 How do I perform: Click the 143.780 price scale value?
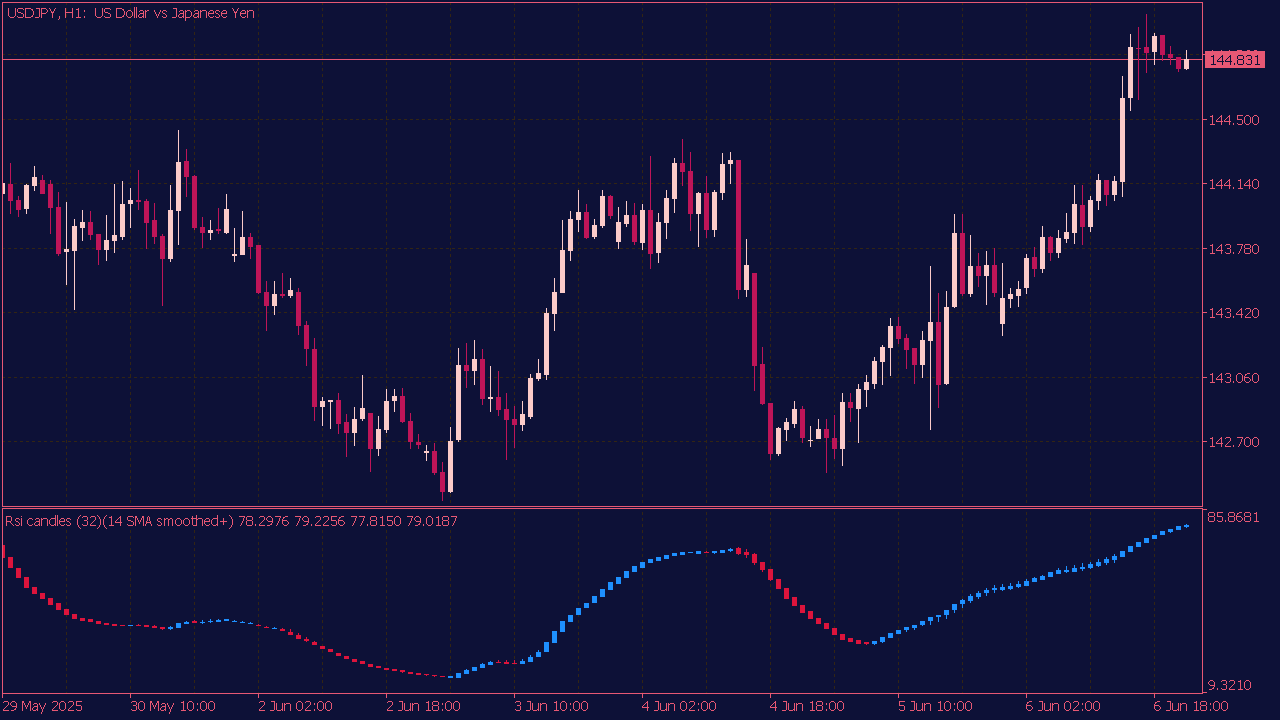pos(1234,249)
